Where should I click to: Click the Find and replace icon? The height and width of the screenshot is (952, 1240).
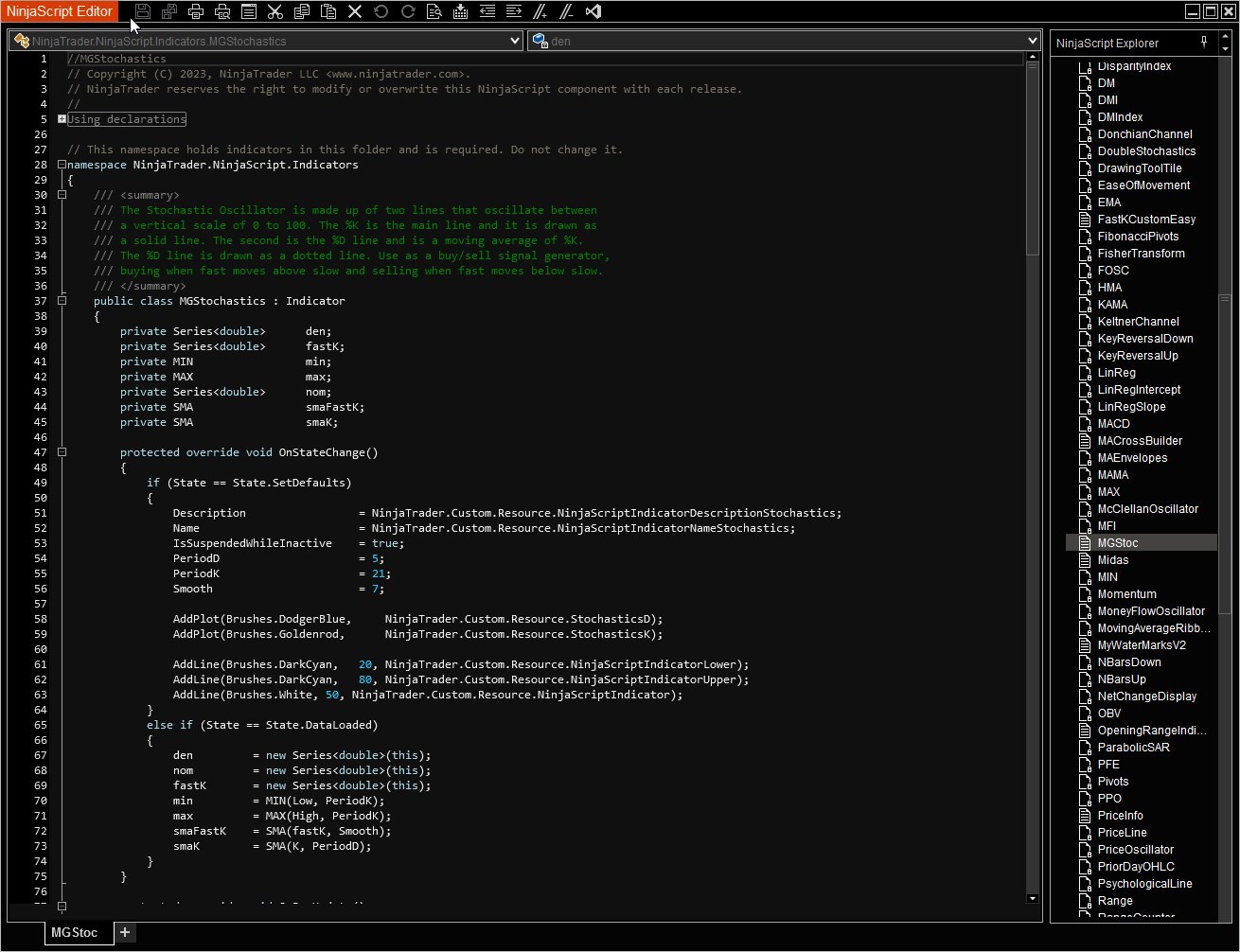[x=434, y=11]
